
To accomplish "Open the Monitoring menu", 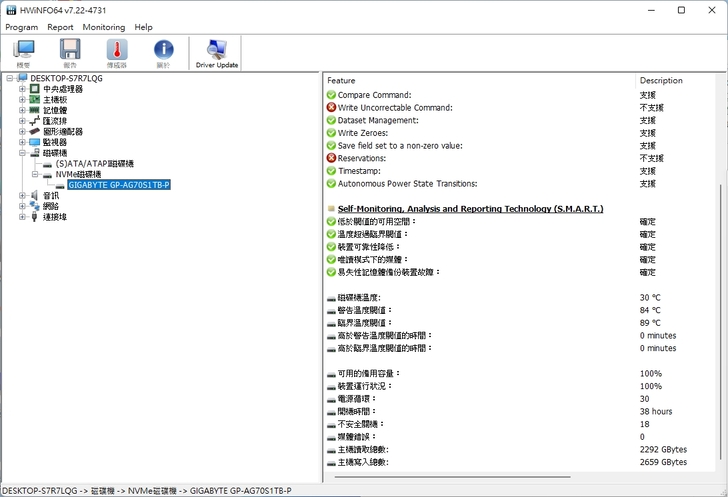I will (104, 27).
